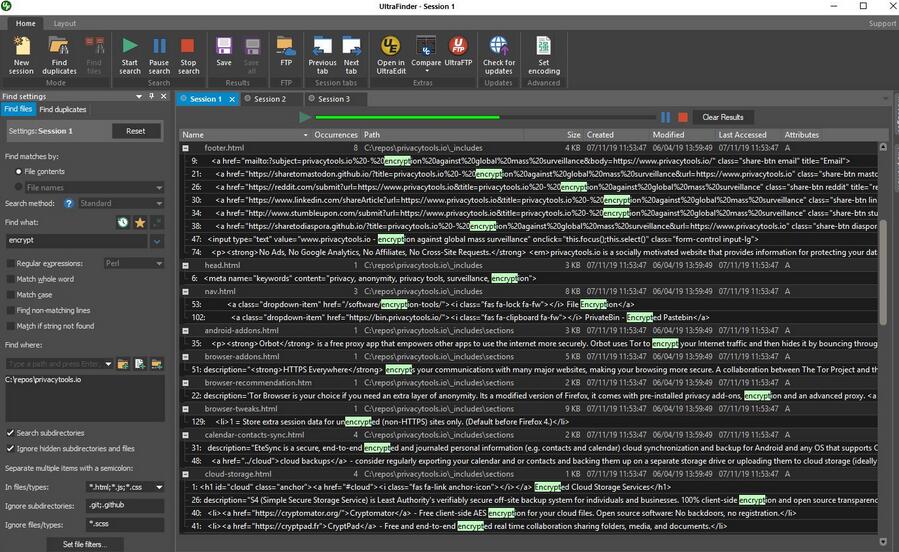Screen dimensions: 899x552
Task: Click the Ignore subdirectories input field
Action: (125, 506)
